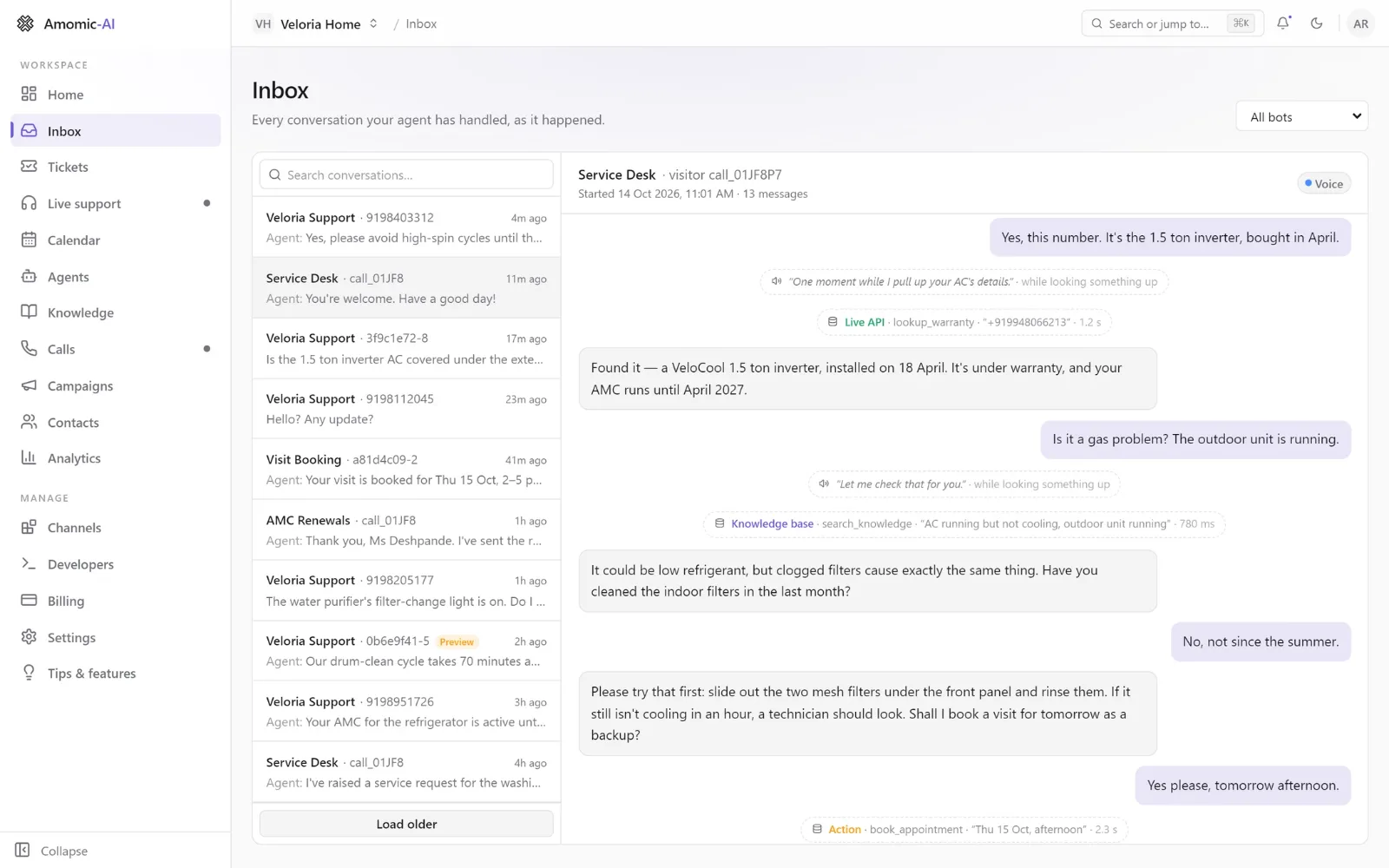Open Visit Booking a81d4c09-2 conversation
Image resolution: width=1389 pixels, height=868 pixels.
click(406, 470)
